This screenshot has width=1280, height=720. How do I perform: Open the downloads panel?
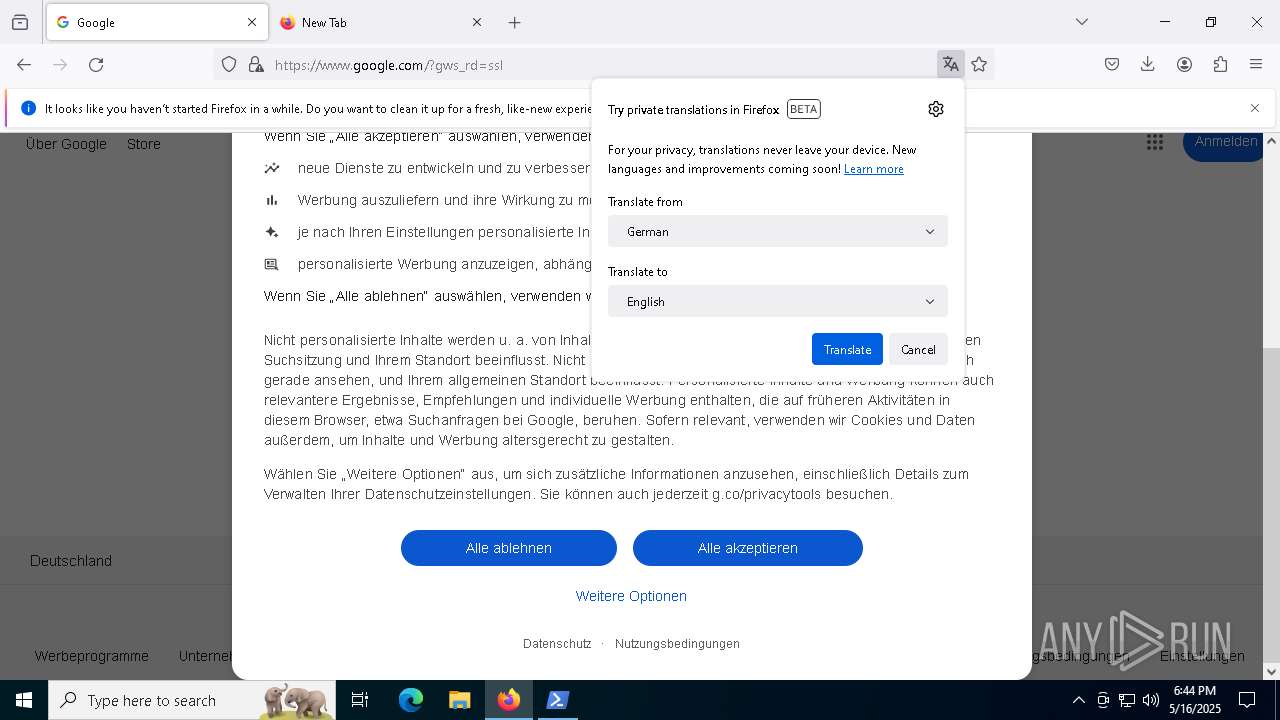click(1148, 65)
